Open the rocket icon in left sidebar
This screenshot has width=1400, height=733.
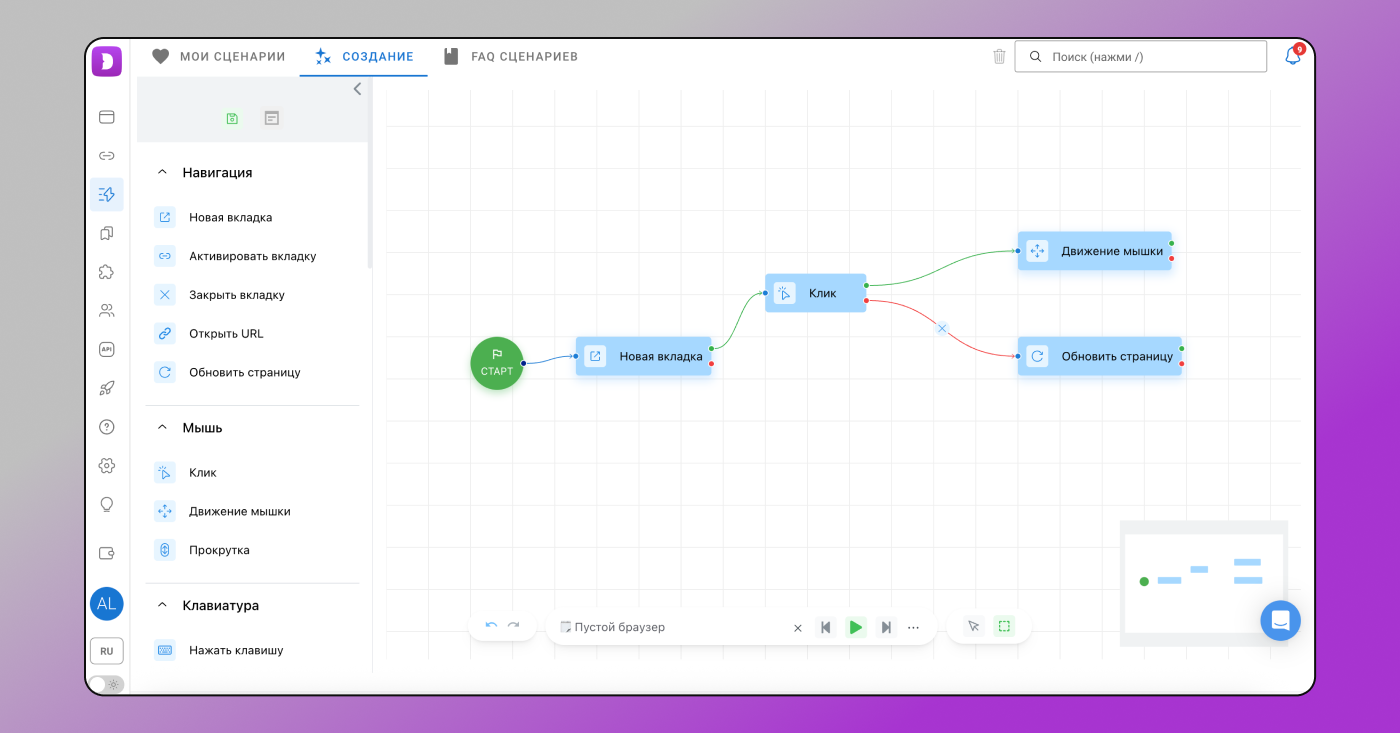pos(107,388)
